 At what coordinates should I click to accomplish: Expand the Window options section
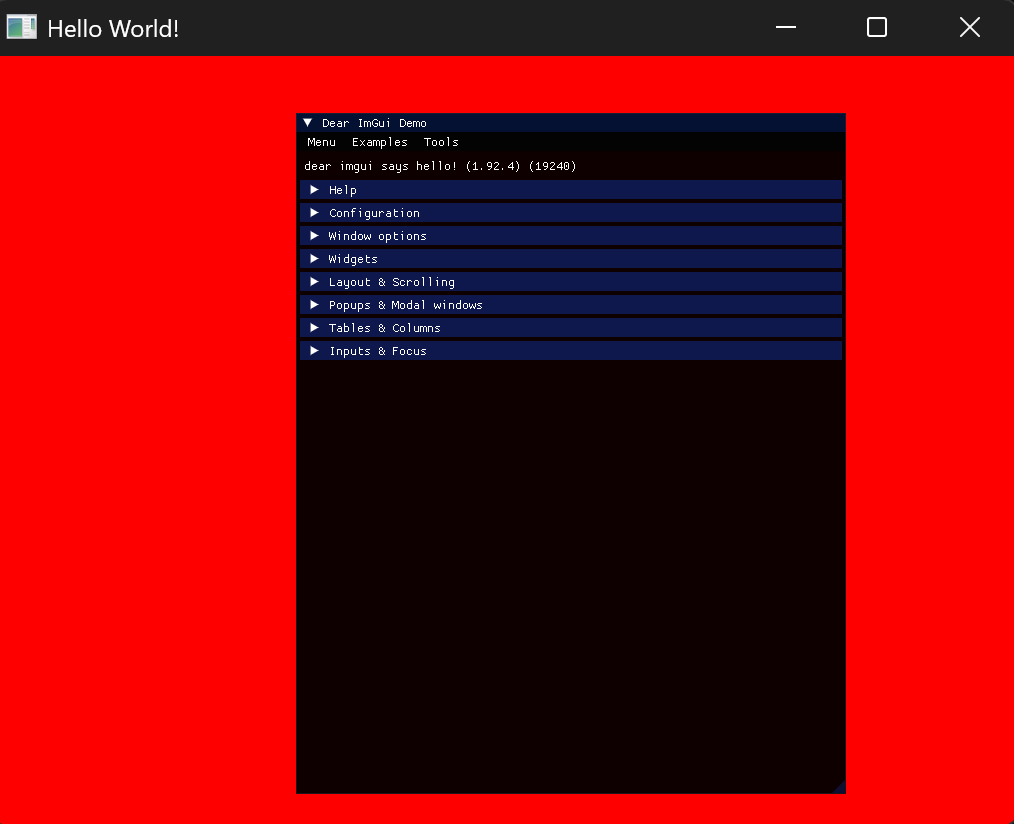point(571,236)
